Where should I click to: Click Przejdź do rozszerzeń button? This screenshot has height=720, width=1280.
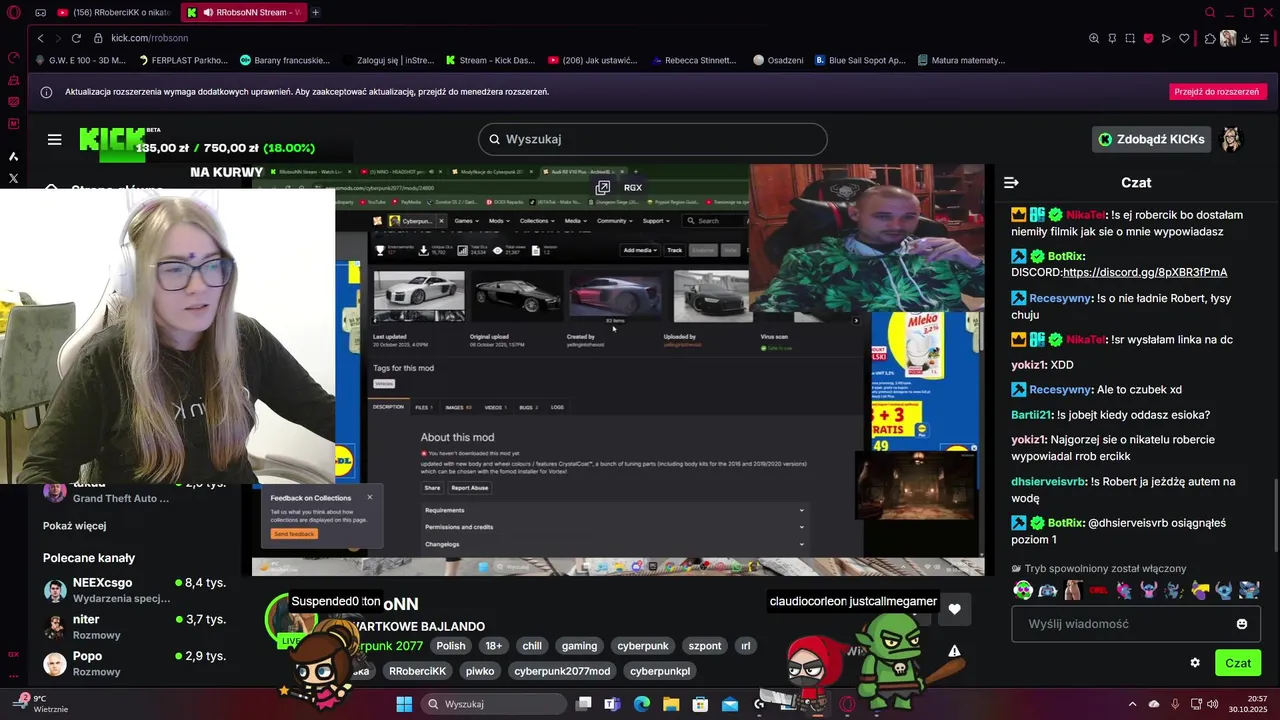[1218, 91]
